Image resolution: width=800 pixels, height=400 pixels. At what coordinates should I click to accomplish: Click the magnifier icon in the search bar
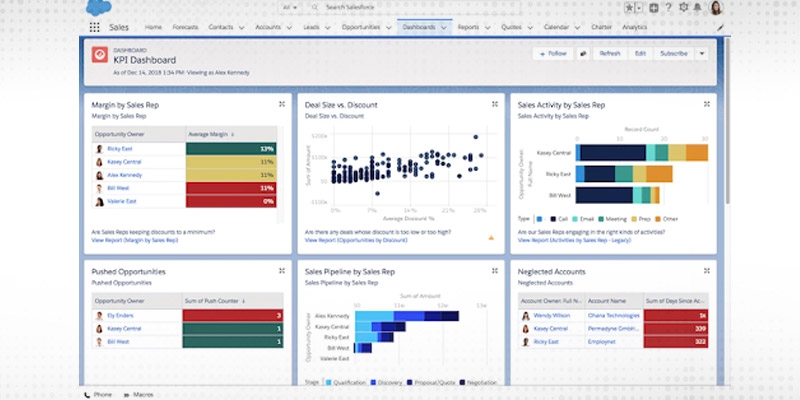pos(315,8)
